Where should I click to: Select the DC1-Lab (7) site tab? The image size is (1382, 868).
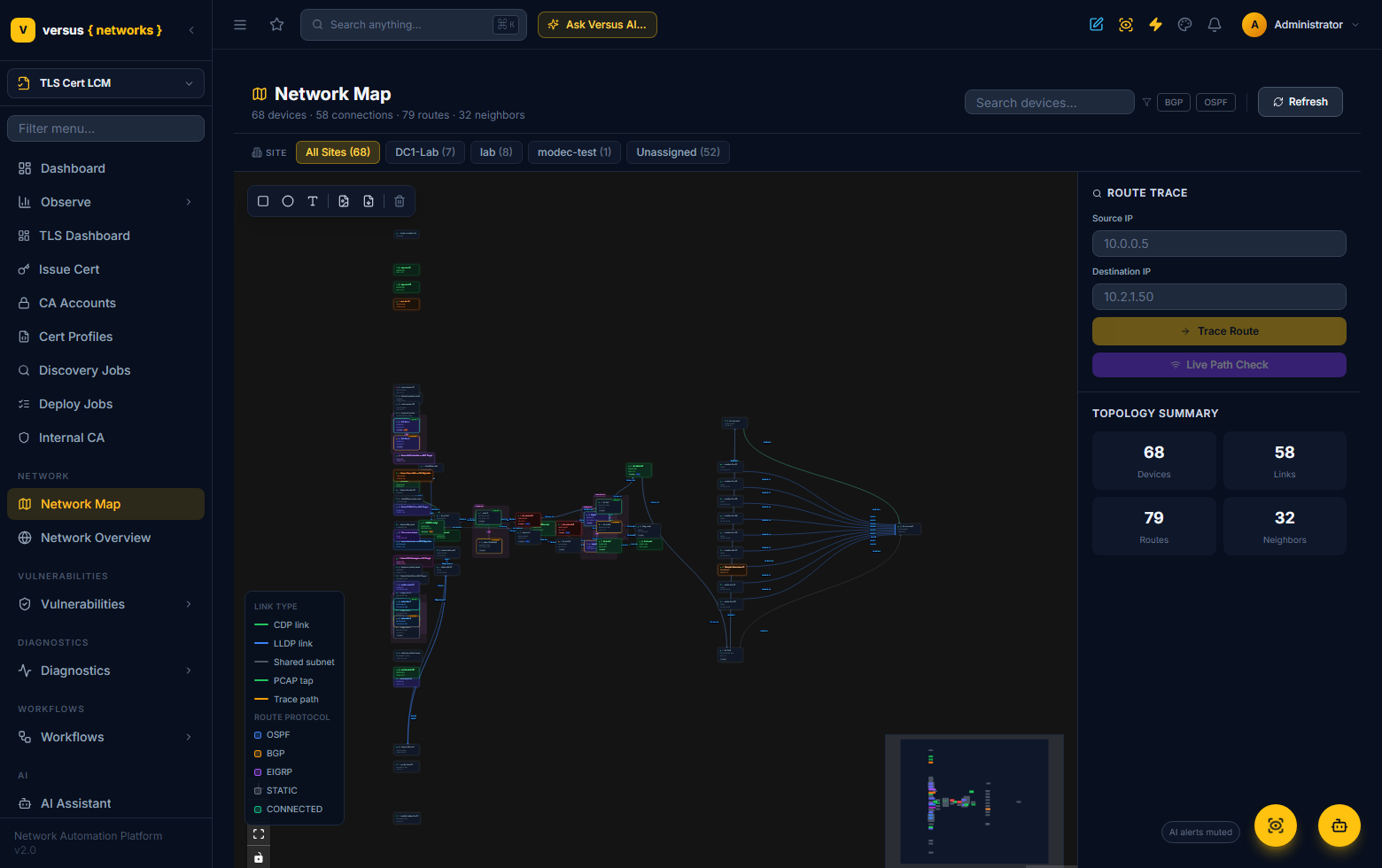(425, 152)
